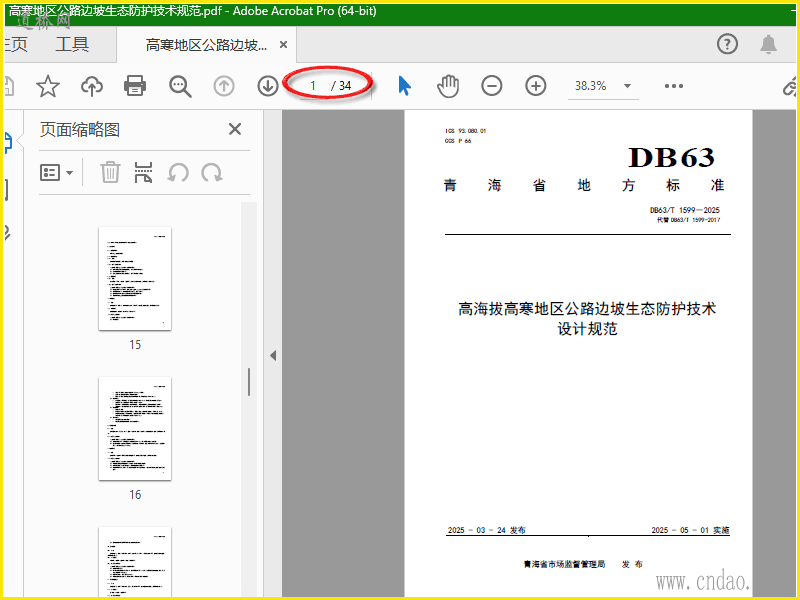800x600 pixels.
Task: Click the thumbnail panel scrollbar handle
Action: (x=249, y=382)
